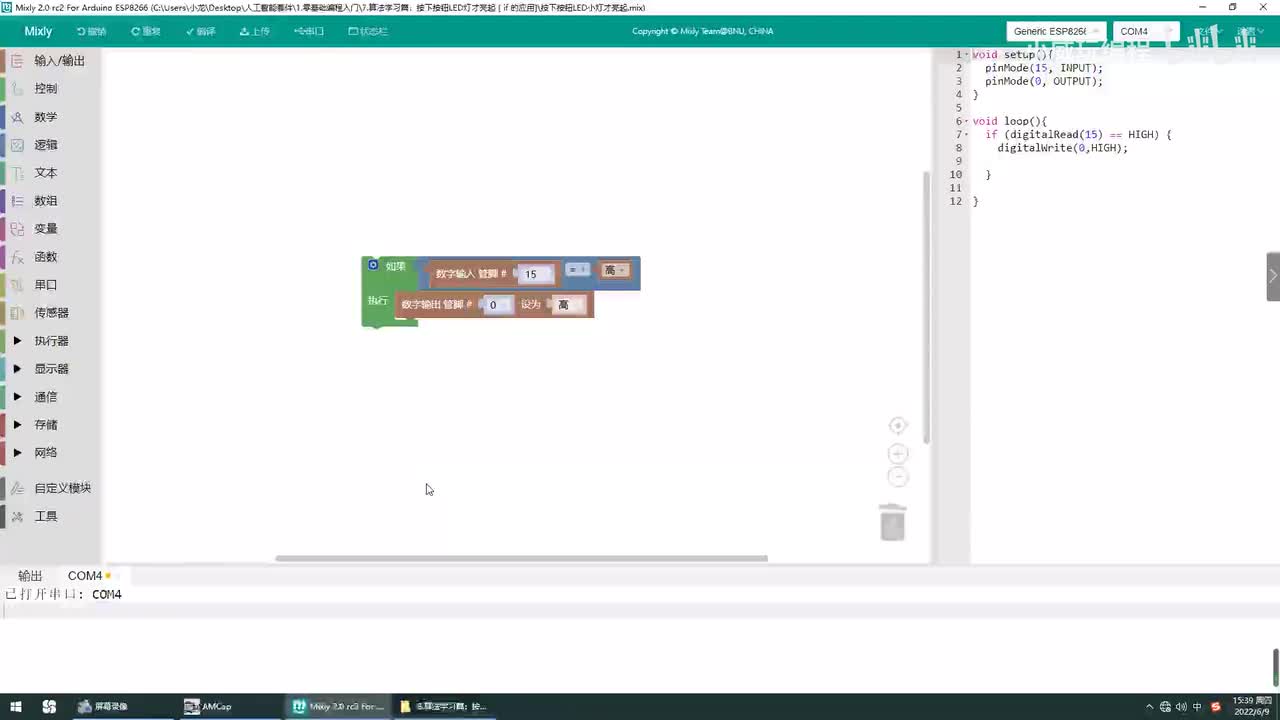The image size is (1280, 720).
Task: Toggle the 状态栏 toolbar button
Action: [x=368, y=31]
